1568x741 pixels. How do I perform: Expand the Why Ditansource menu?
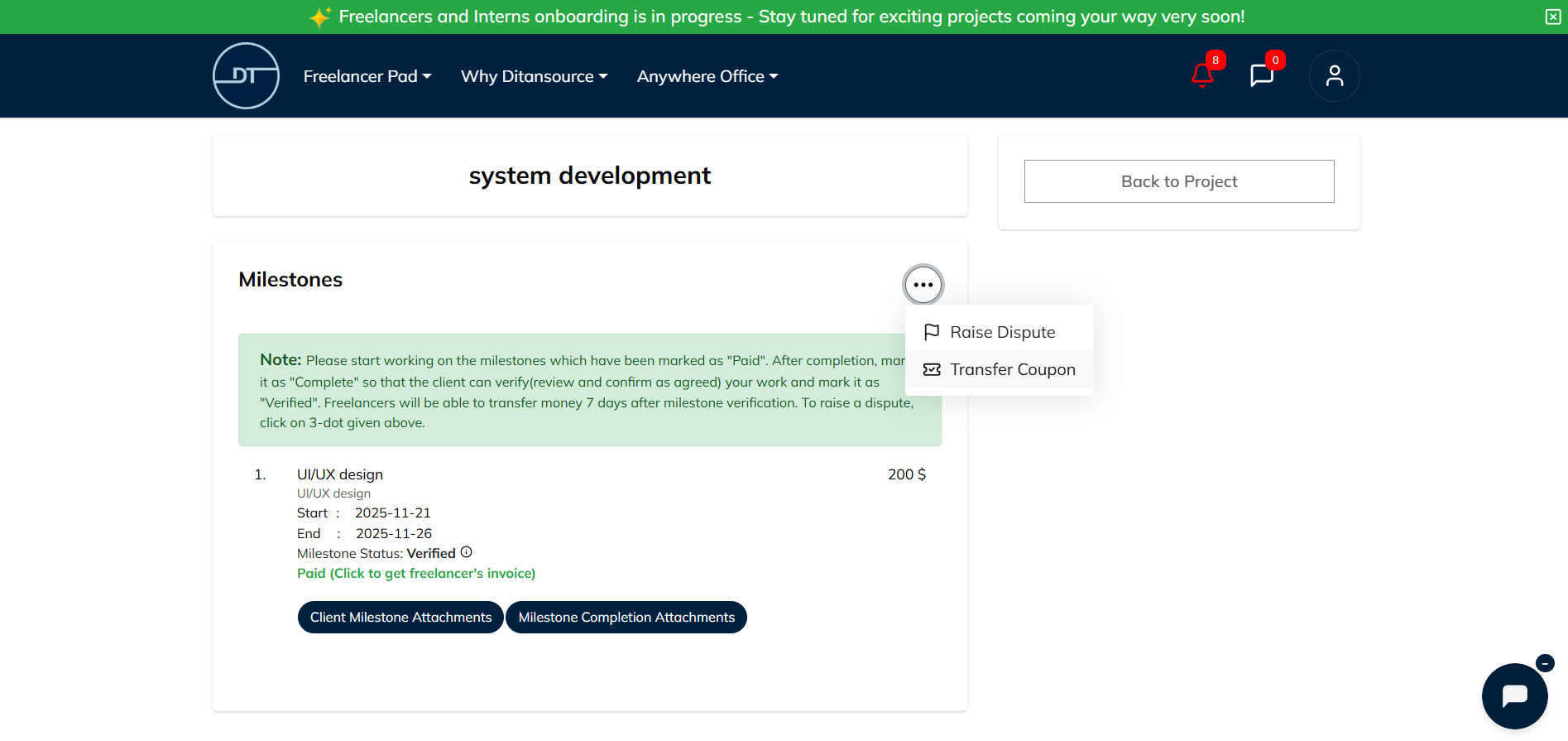534,76
